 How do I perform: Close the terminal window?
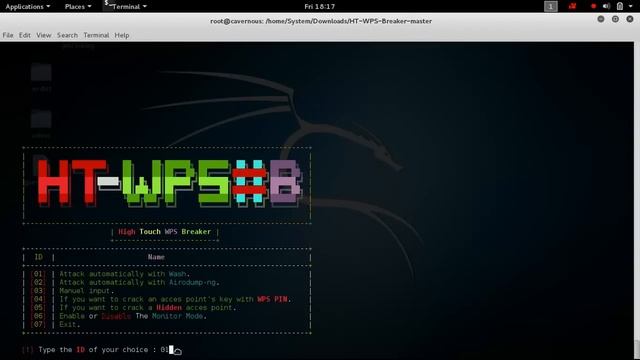coord(630,19)
